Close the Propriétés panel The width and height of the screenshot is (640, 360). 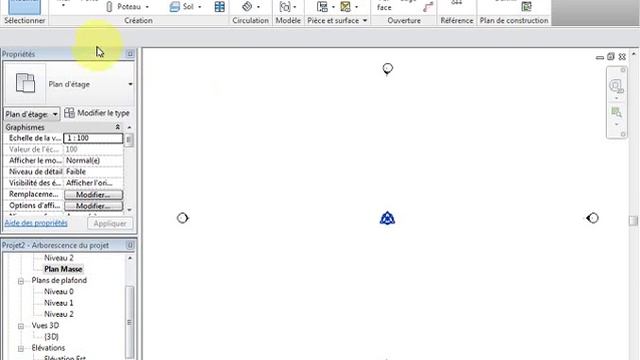point(130,54)
